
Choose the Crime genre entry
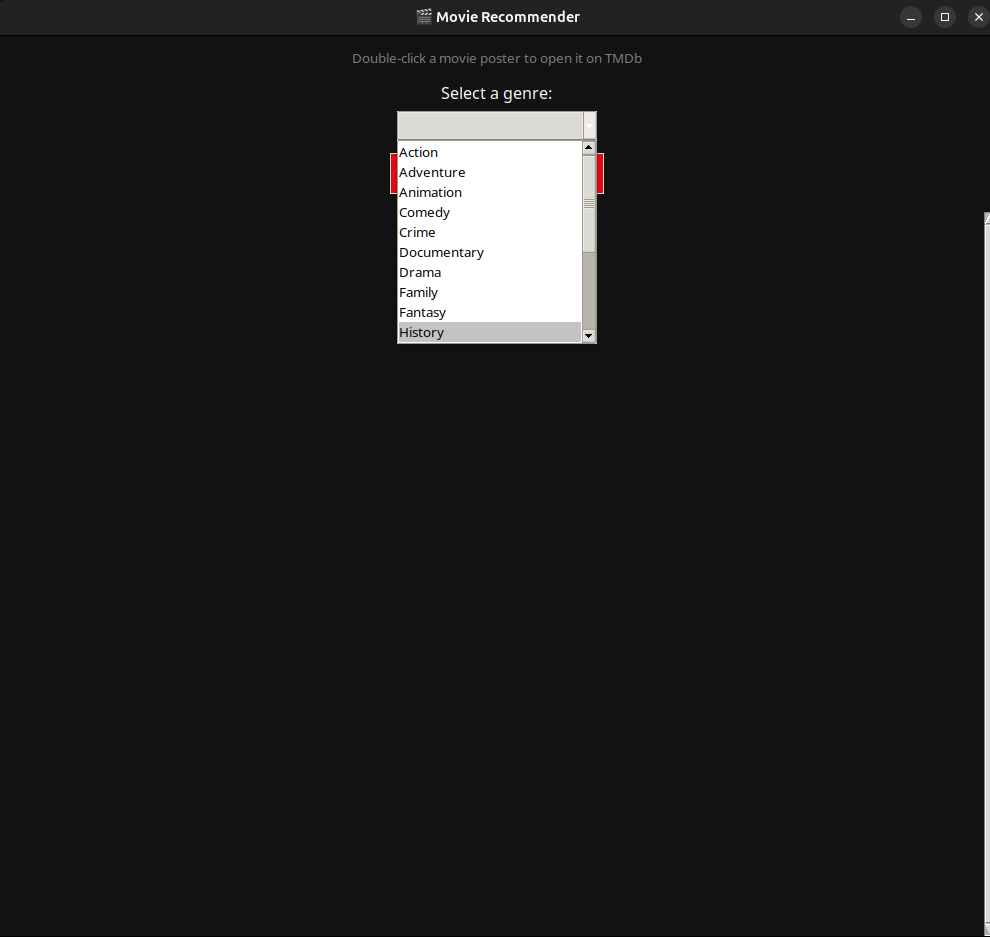click(x=489, y=232)
